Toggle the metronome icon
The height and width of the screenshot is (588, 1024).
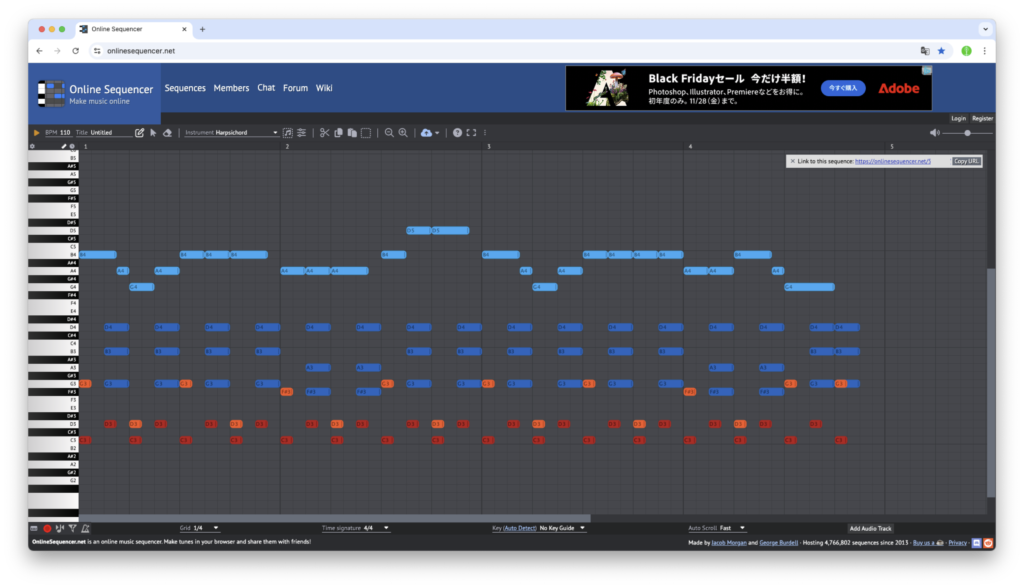(x=86, y=528)
